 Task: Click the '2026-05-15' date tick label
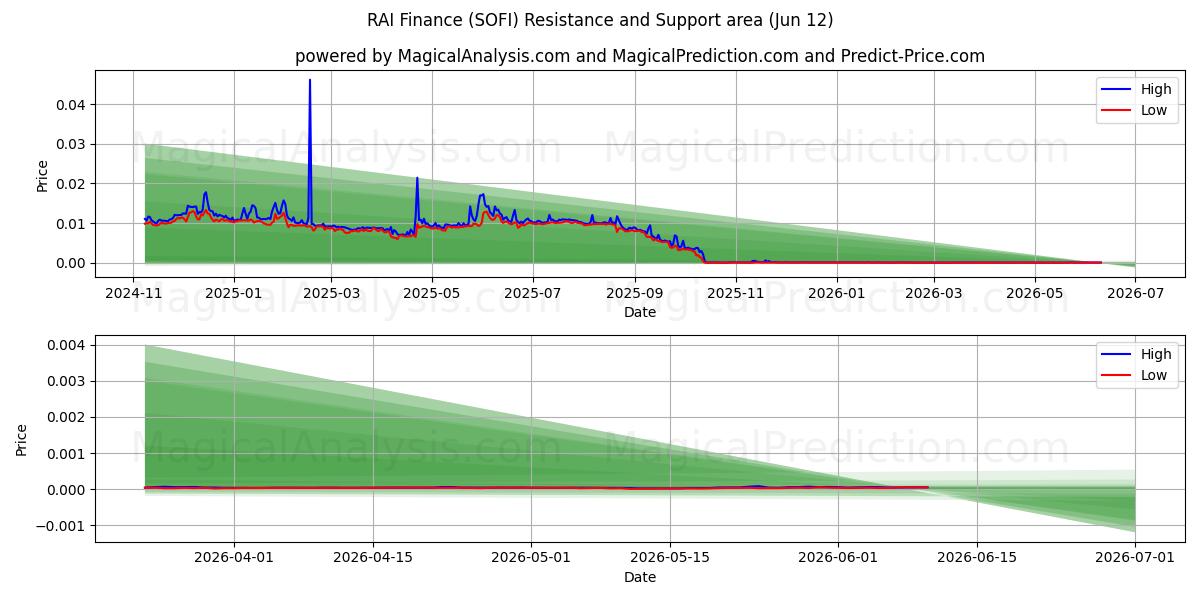coord(669,558)
